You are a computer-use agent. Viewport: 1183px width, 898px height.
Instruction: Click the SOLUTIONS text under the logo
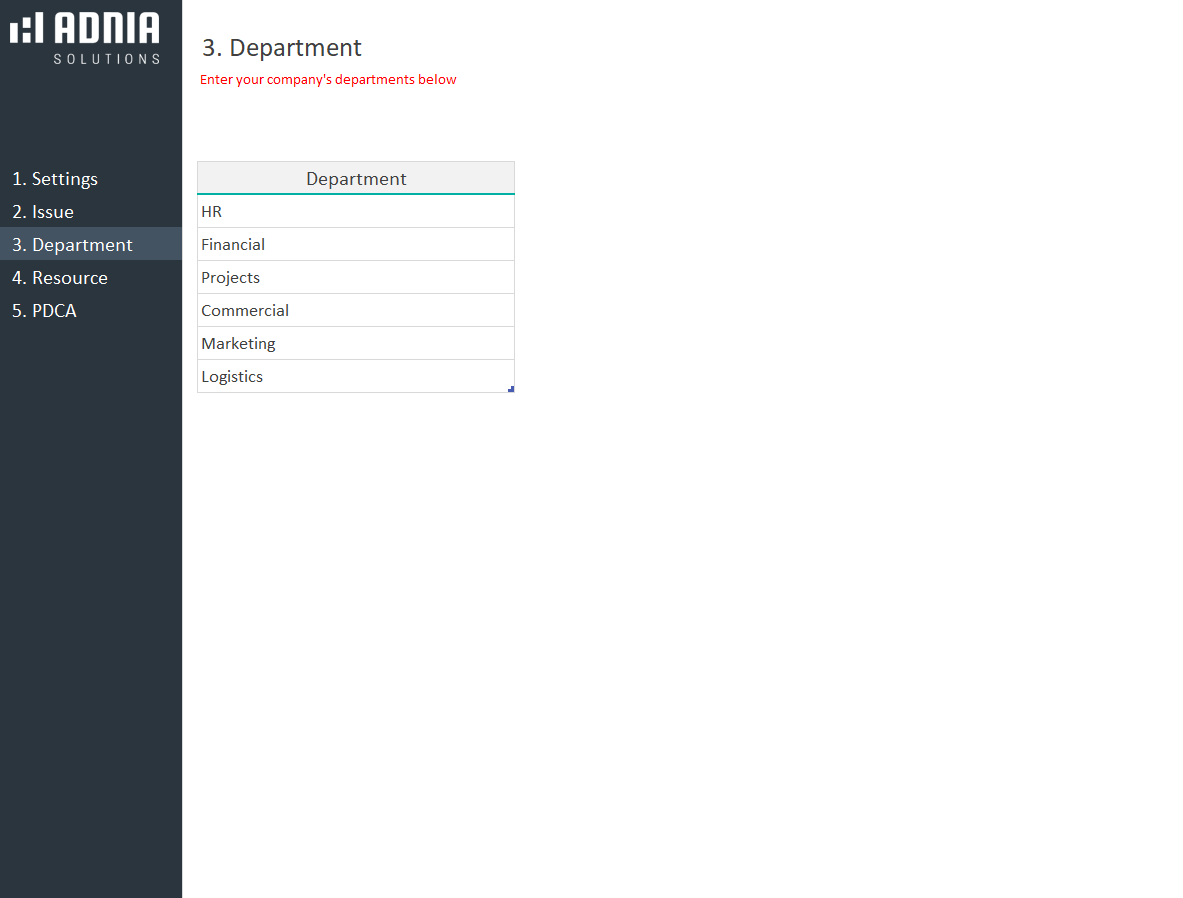click(106, 59)
